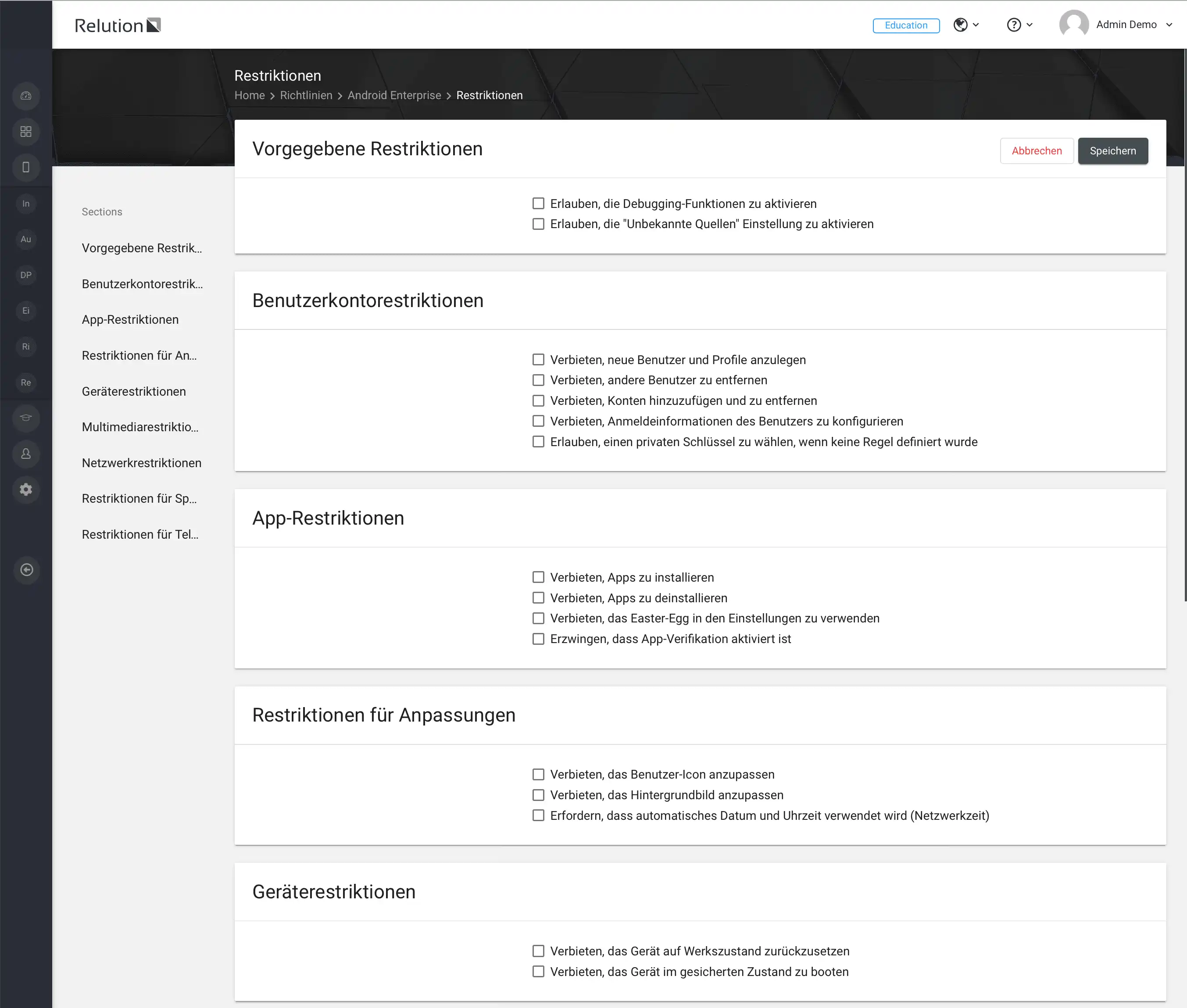The image size is (1187, 1008).
Task: Enable 'Unbekannte Quellen' setting checkbox
Action: [538, 224]
